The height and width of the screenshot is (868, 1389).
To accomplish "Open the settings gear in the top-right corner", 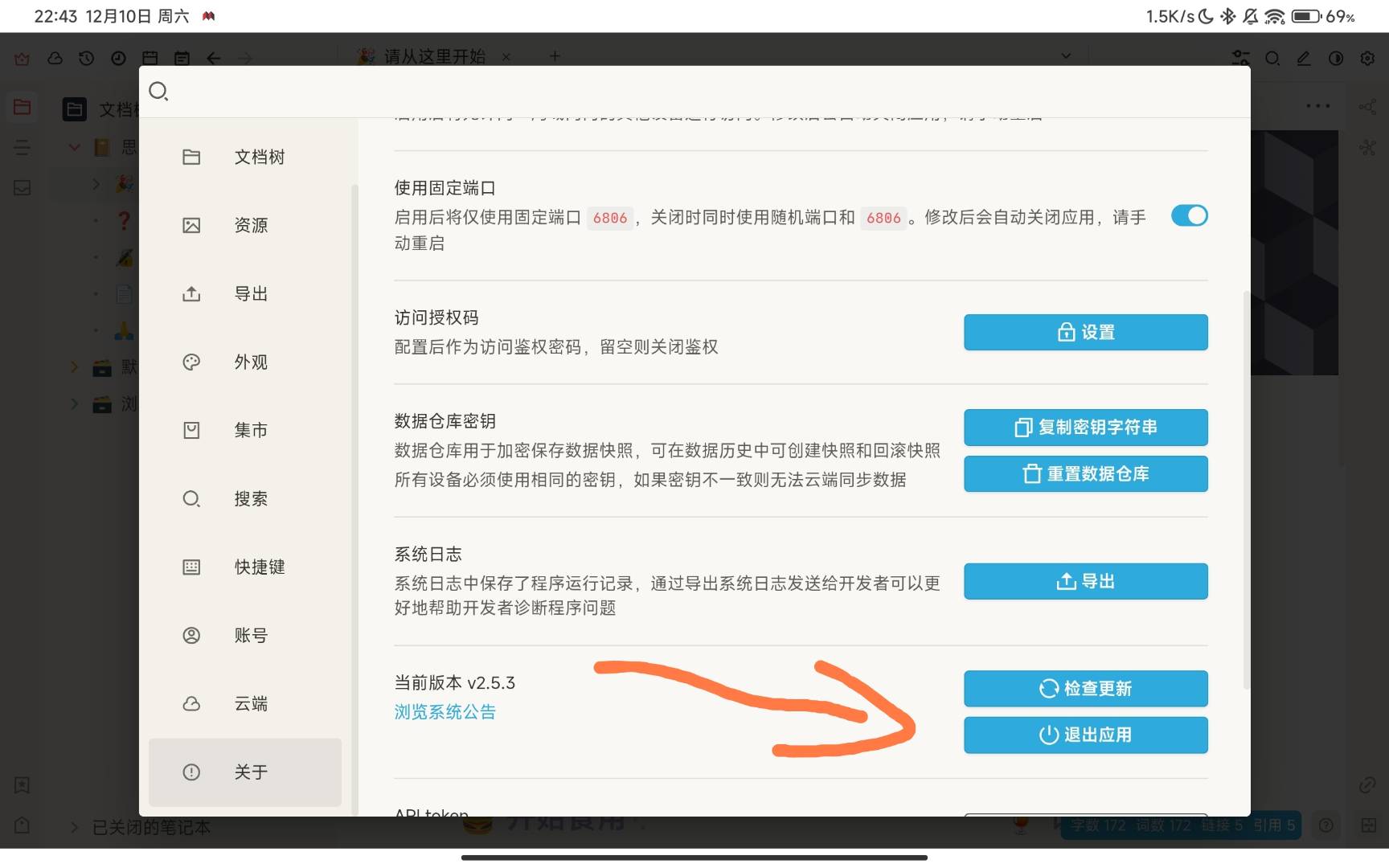I will pos(1367,58).
